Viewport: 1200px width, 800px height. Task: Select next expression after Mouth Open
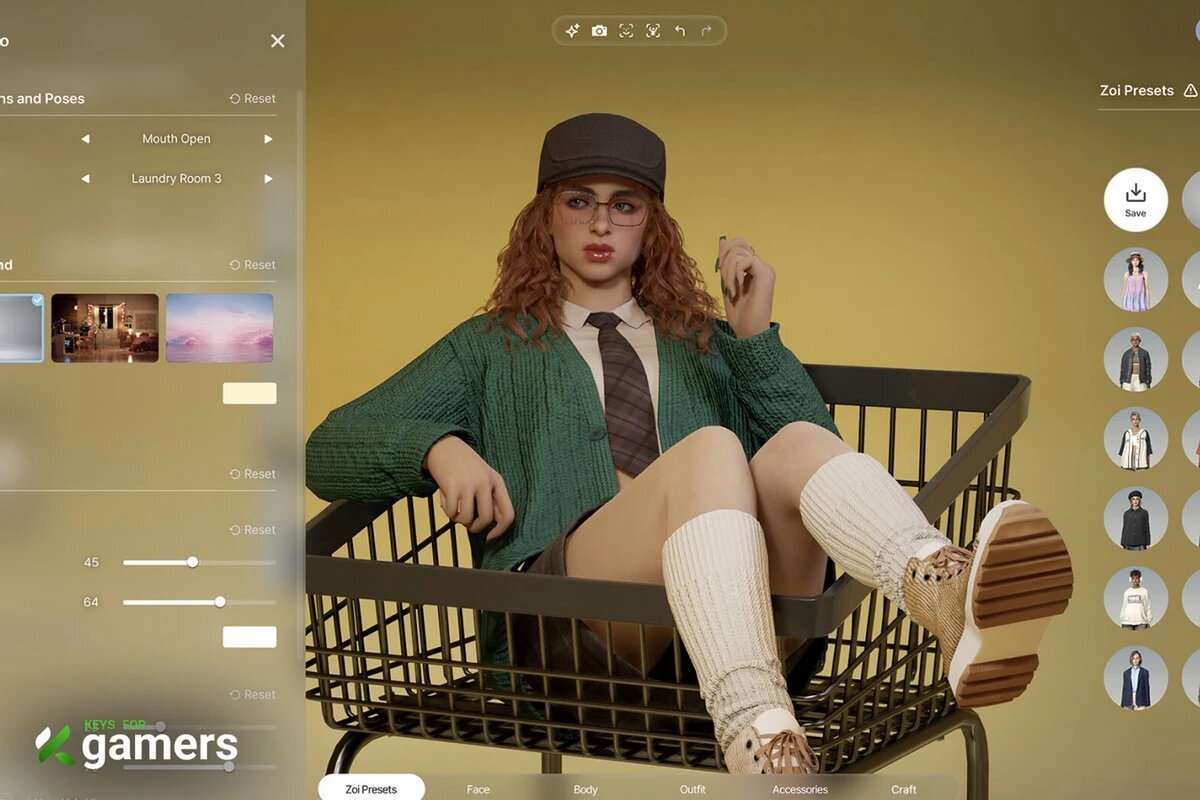pos(268,139)
